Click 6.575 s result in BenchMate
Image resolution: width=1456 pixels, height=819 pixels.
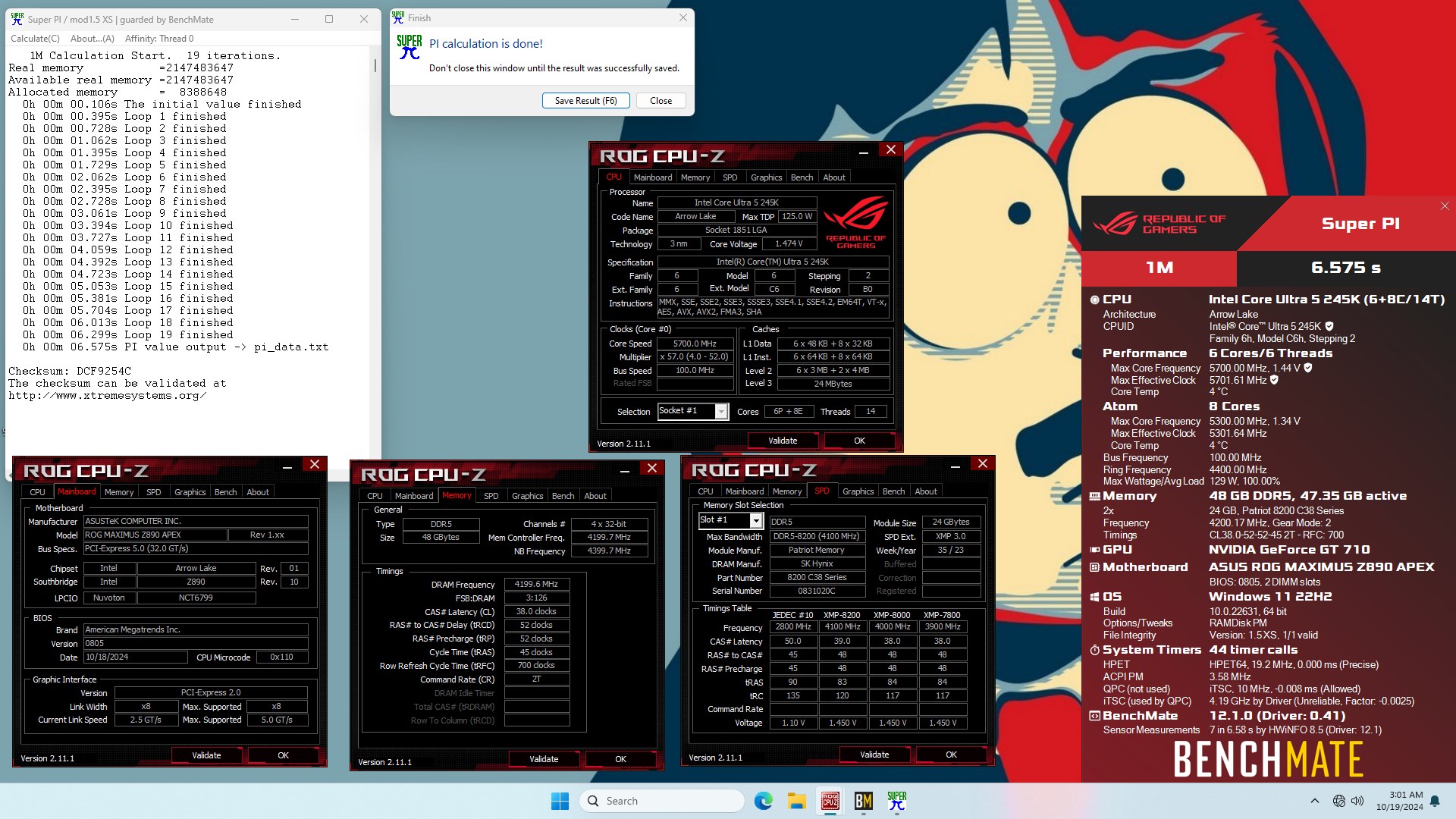[1346, 268]
